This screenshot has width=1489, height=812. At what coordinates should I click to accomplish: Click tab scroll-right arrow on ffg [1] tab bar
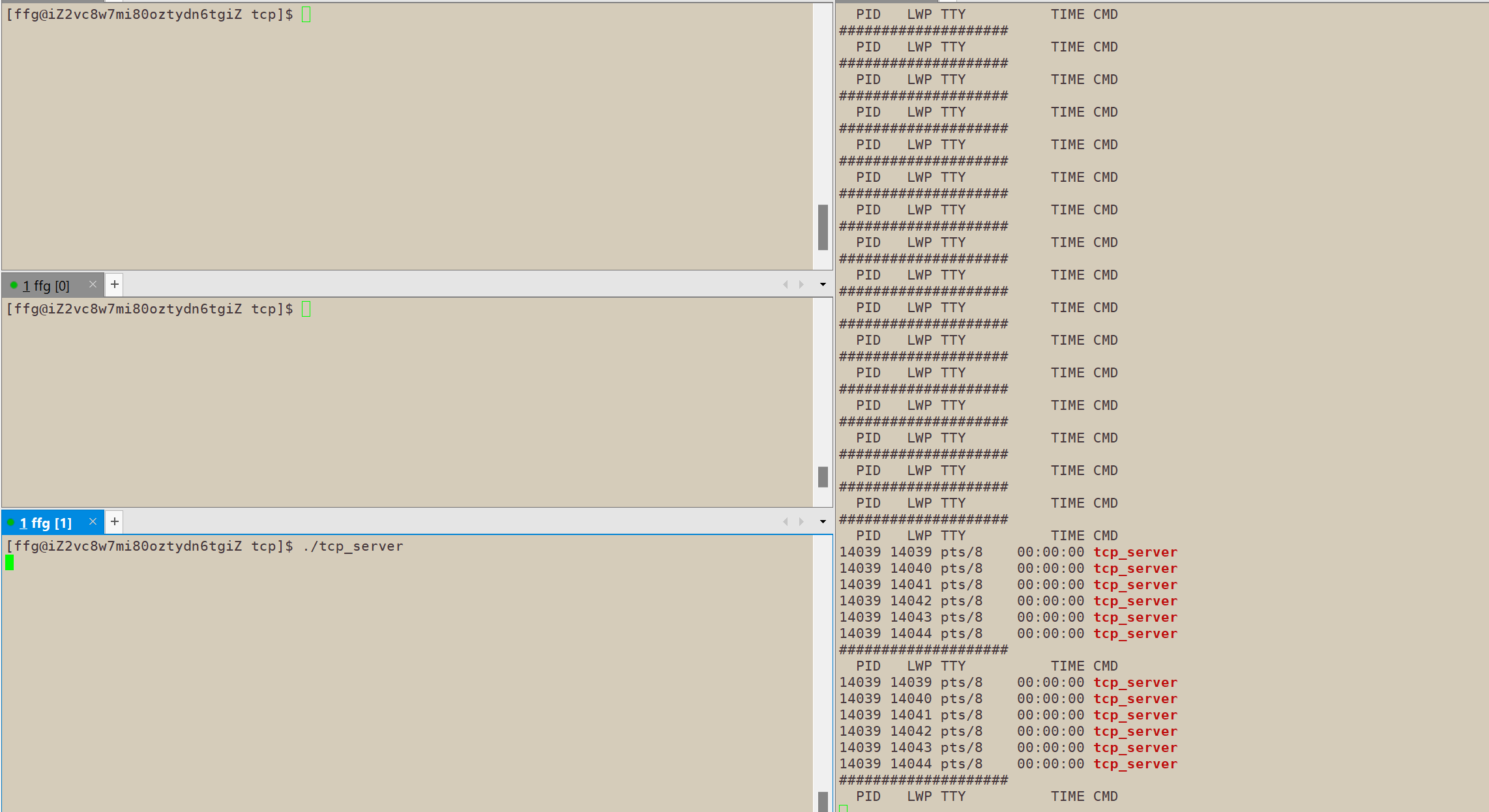801,521
